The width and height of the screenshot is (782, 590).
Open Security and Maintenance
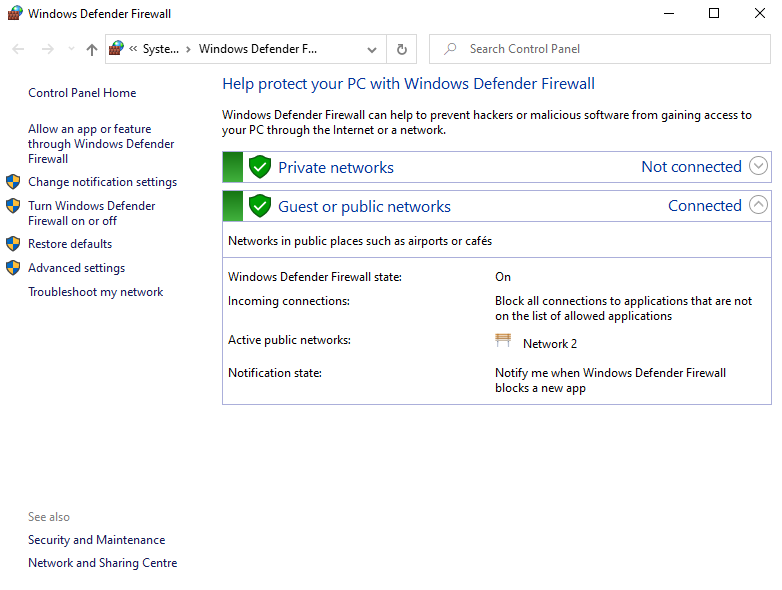(x=96, y=540)
